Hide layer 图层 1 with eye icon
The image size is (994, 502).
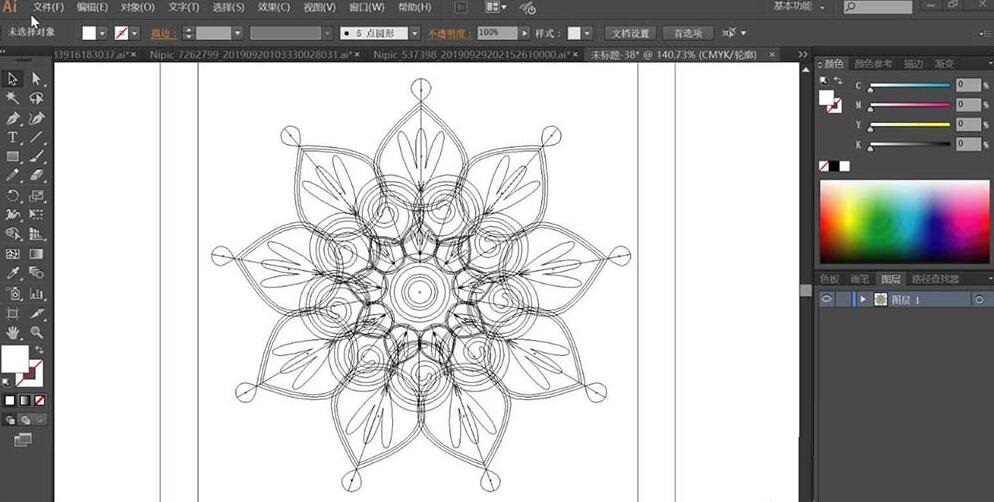click(827, 299)
